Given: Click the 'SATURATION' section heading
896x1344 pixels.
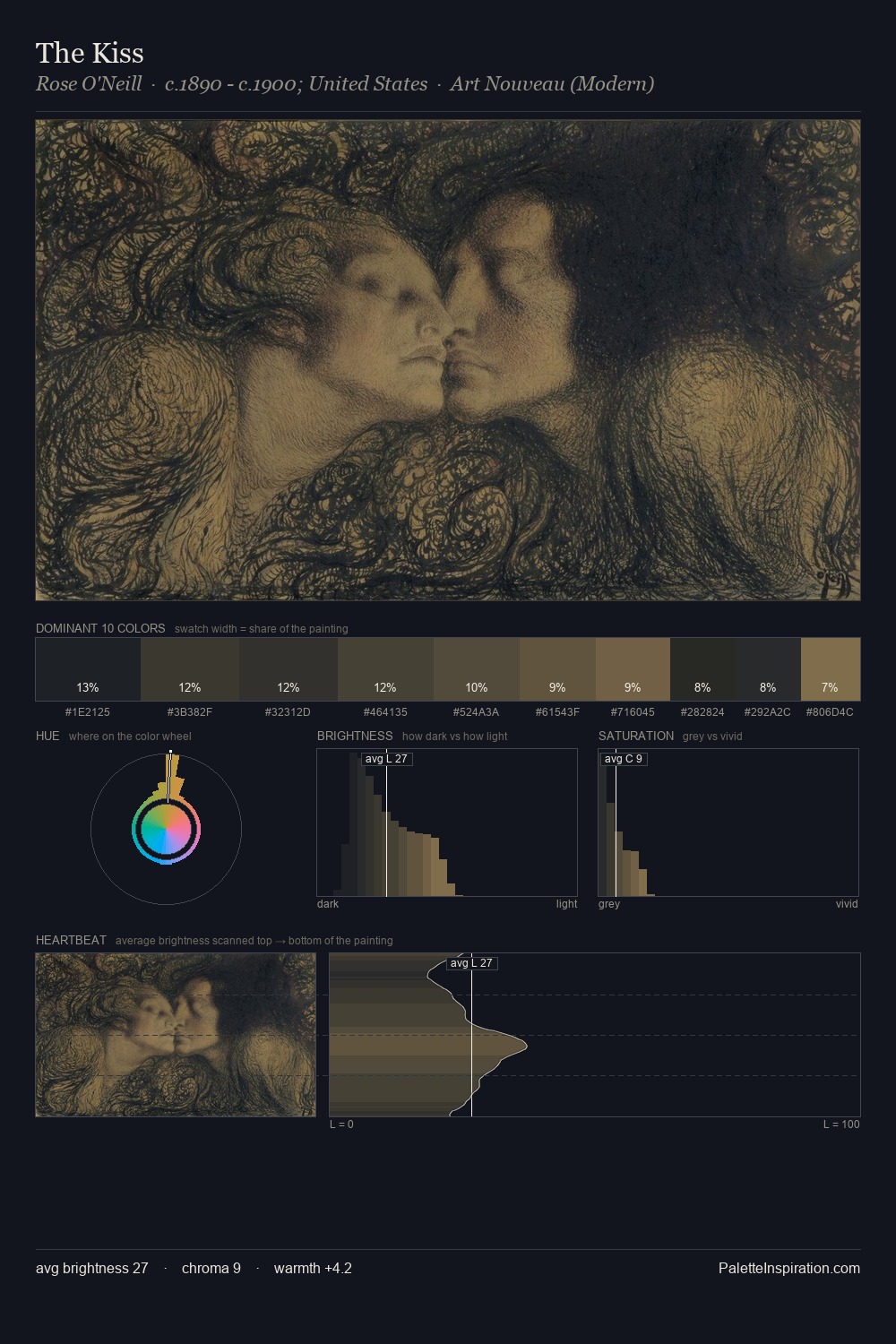Looking at the screenshot, I should [x=636, y=736].
